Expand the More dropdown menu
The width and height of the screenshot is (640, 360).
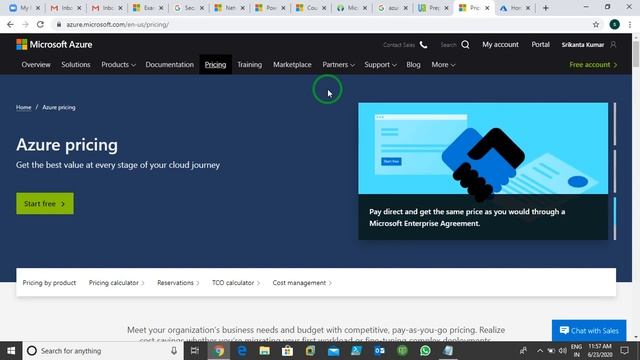tap(443, 64)
